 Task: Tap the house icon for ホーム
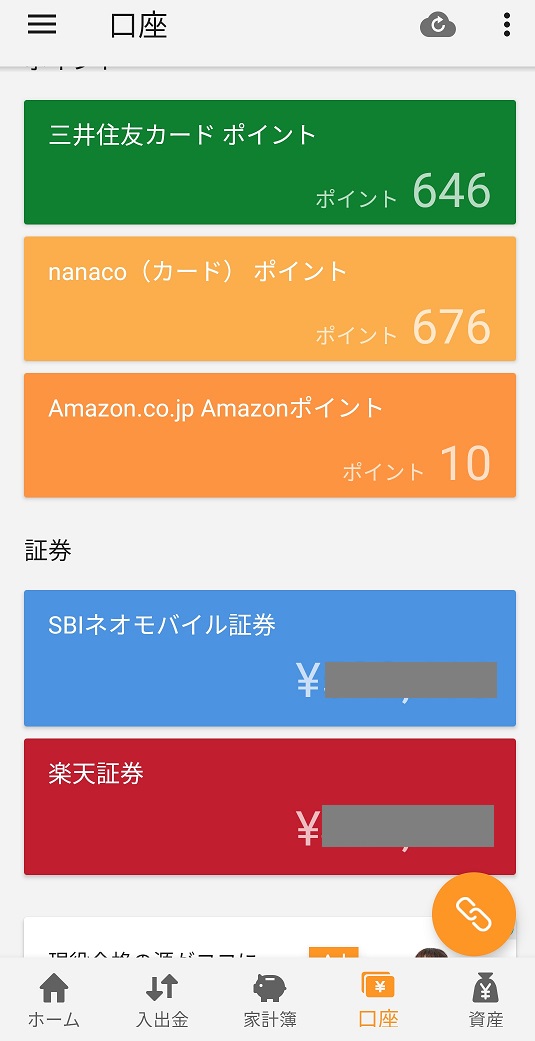pos(54,989)
